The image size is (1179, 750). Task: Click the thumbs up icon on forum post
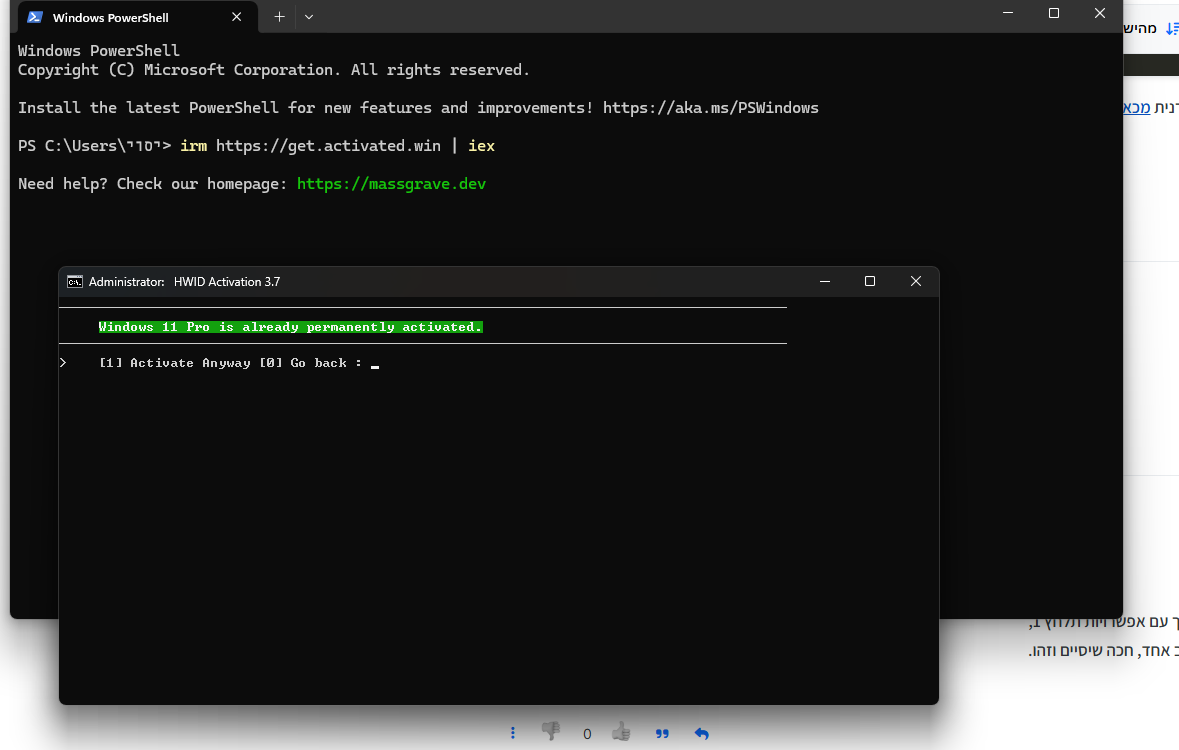[621, 732]
